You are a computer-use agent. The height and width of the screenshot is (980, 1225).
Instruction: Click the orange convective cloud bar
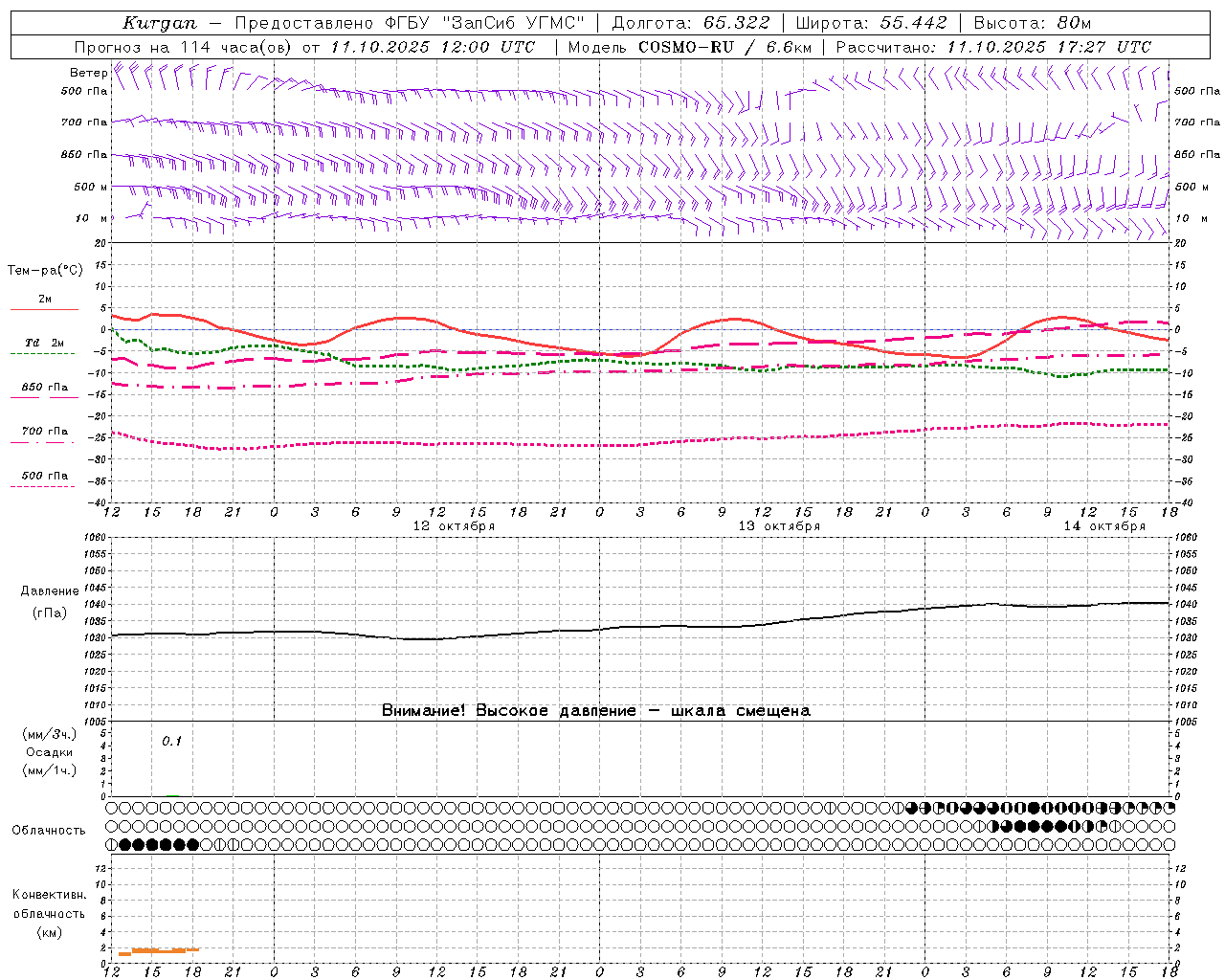(x=158, y=951)
